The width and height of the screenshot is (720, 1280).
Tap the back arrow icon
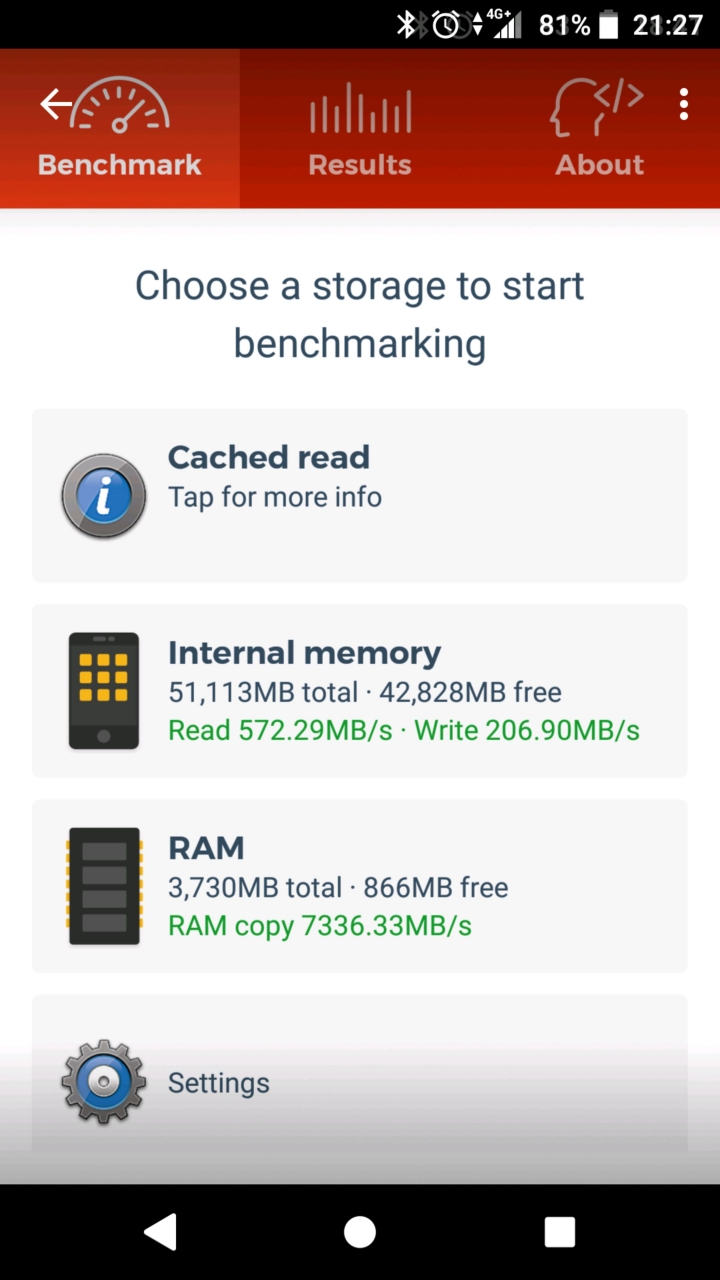(54, 104)
